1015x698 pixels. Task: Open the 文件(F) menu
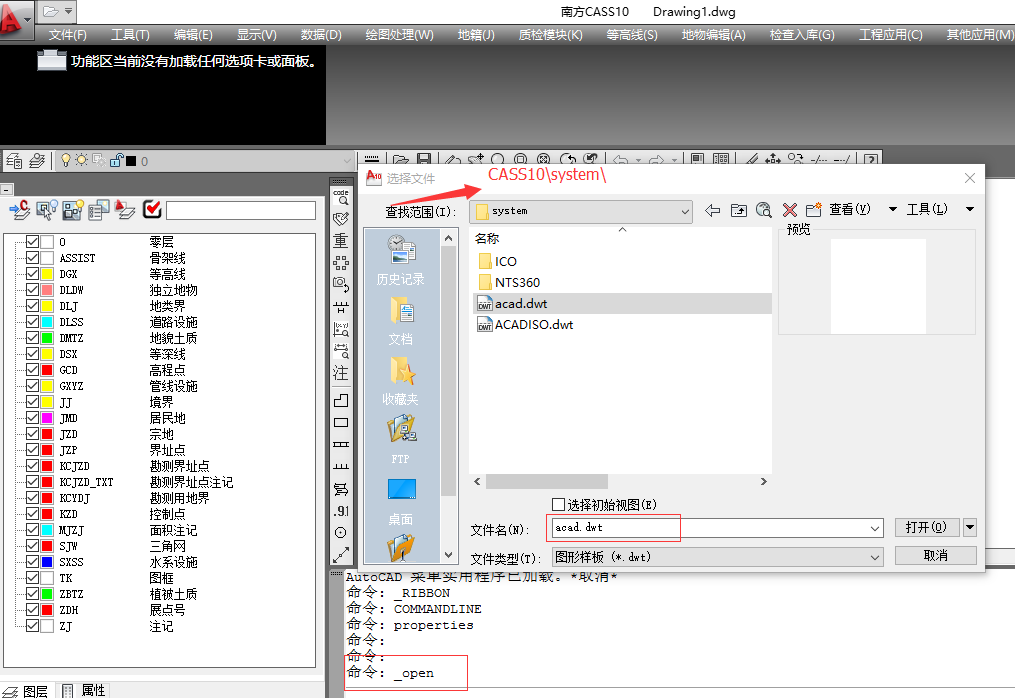(x=67, y=35)
